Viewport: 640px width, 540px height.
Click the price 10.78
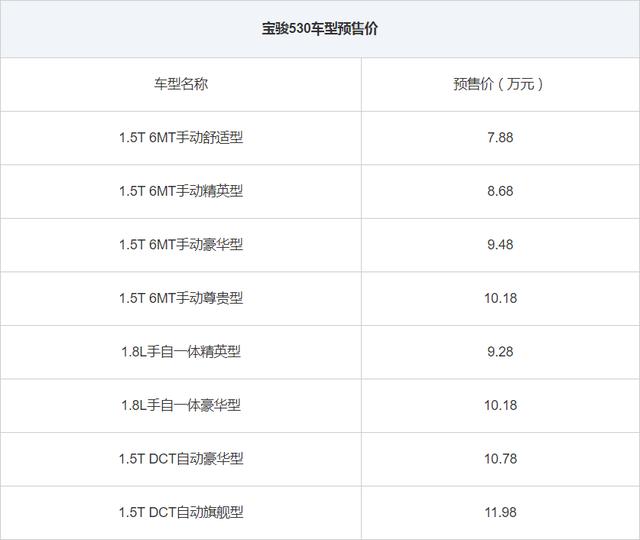[x=500, y=459]
